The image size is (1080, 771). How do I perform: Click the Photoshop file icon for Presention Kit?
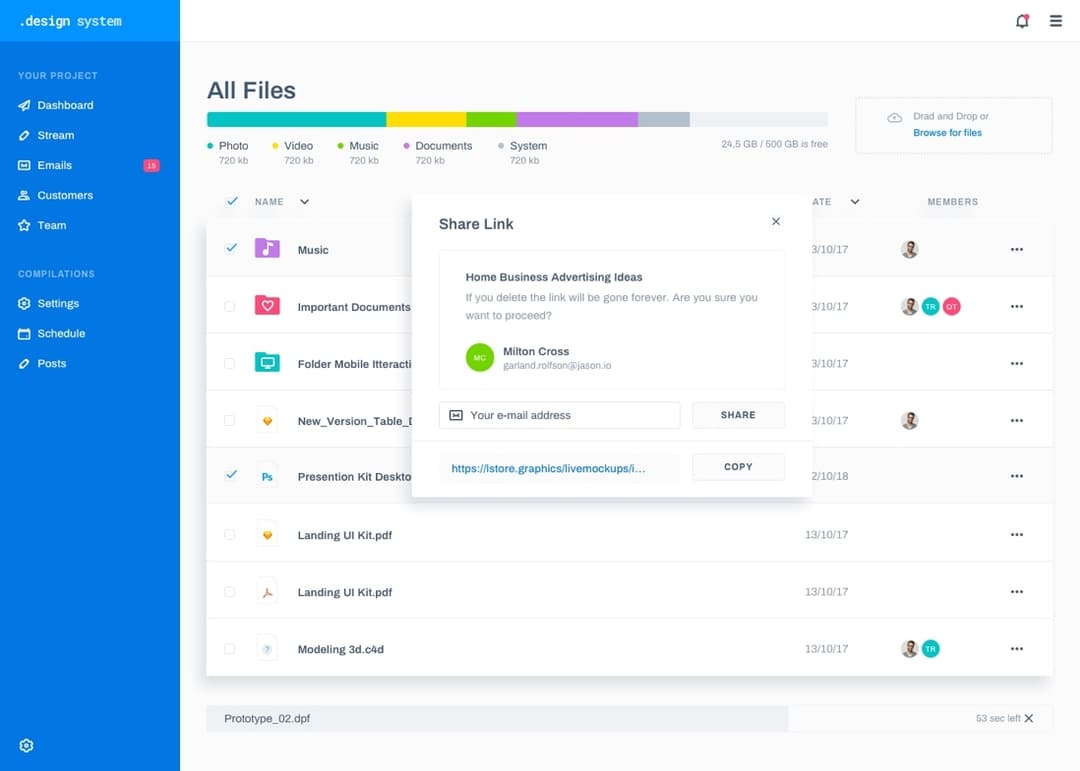point(267,477)
